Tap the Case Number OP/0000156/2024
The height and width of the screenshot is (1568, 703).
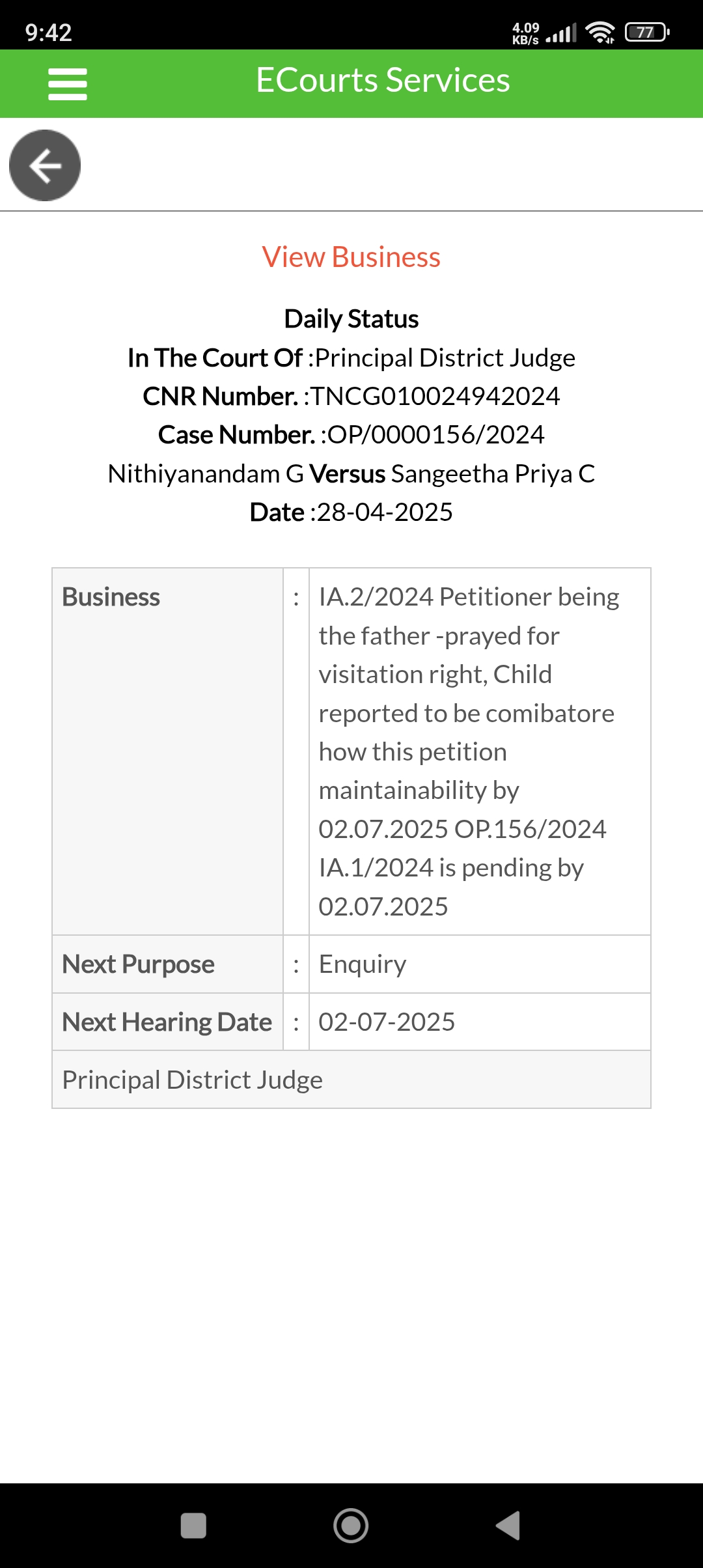click(435, 434)
